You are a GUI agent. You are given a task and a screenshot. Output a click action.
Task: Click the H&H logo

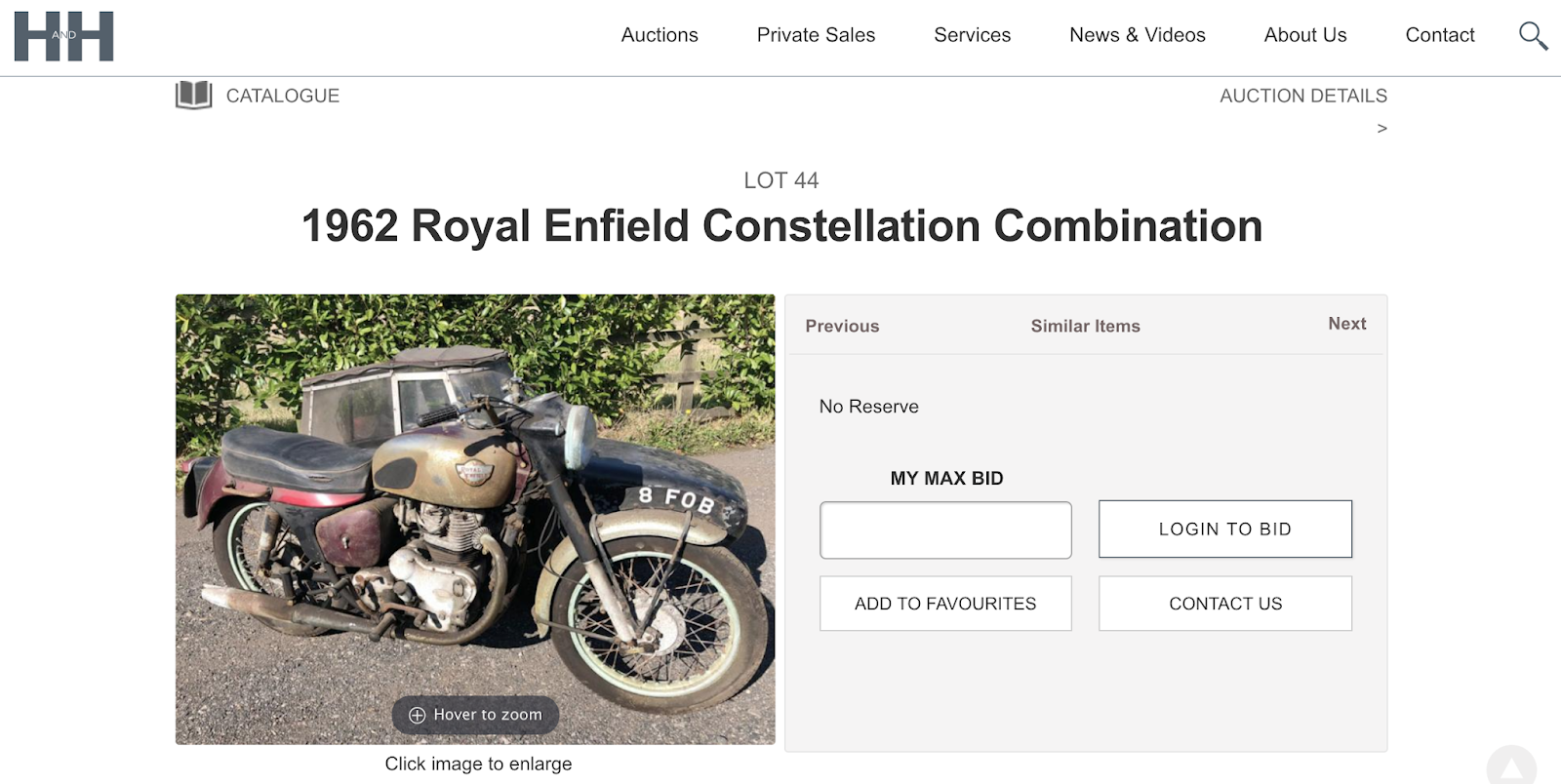[x=62, y=36]
